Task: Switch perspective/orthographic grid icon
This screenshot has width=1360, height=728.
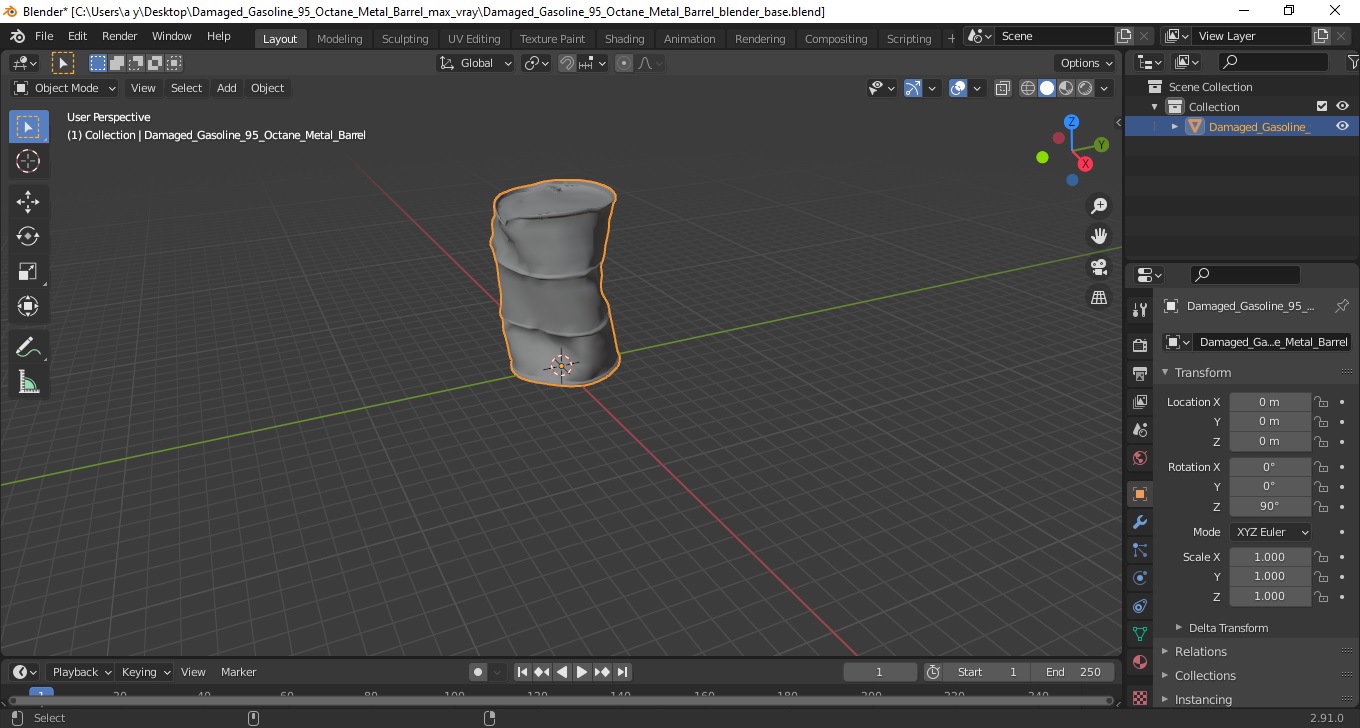Action: point(1099,298)
